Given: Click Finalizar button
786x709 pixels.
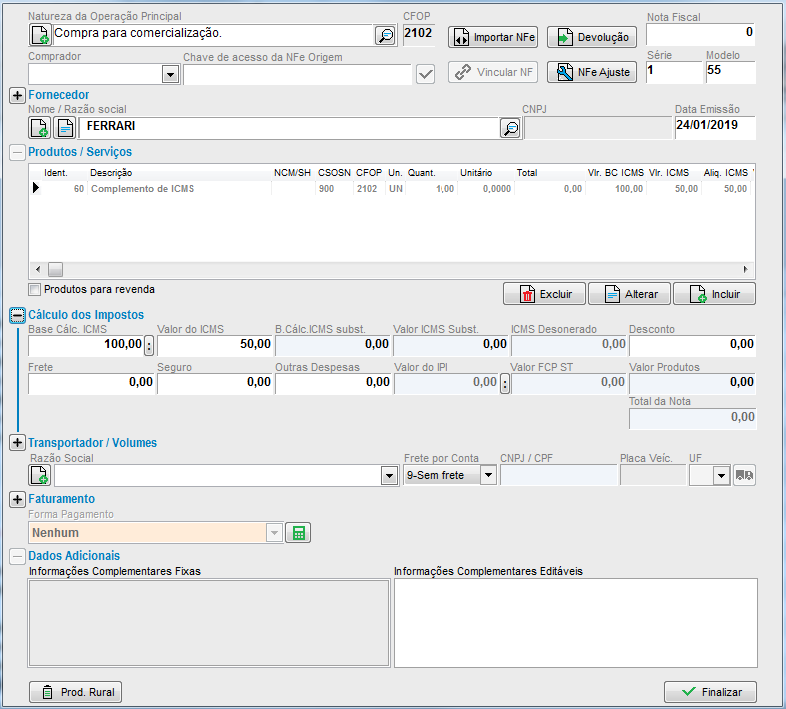Looking at the screenshot, I should (x=710, y=692).
